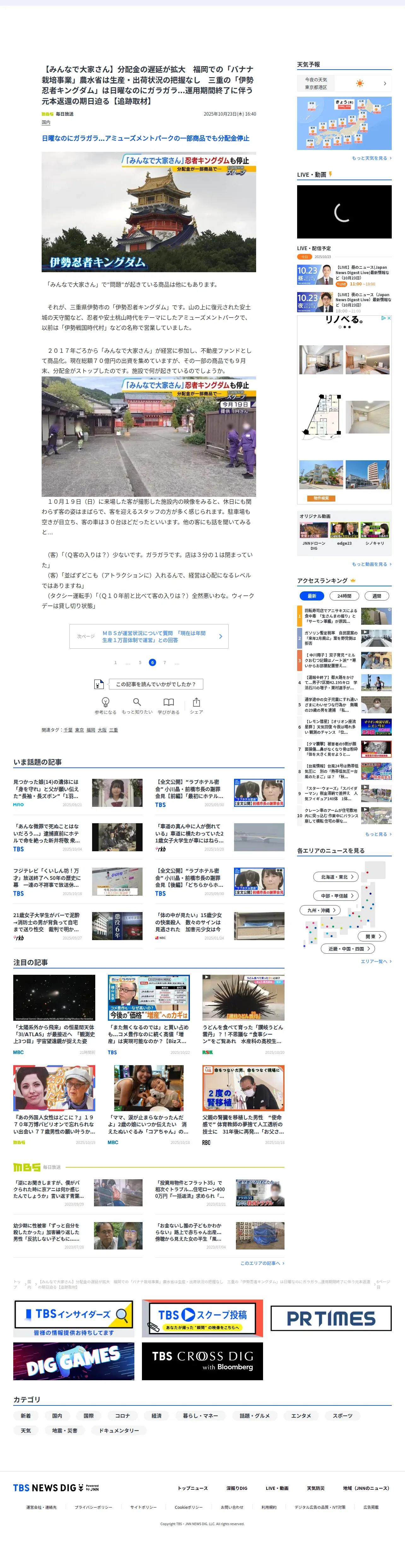
Task: Click the 国内 category label under headline
Action: (46, 122)
